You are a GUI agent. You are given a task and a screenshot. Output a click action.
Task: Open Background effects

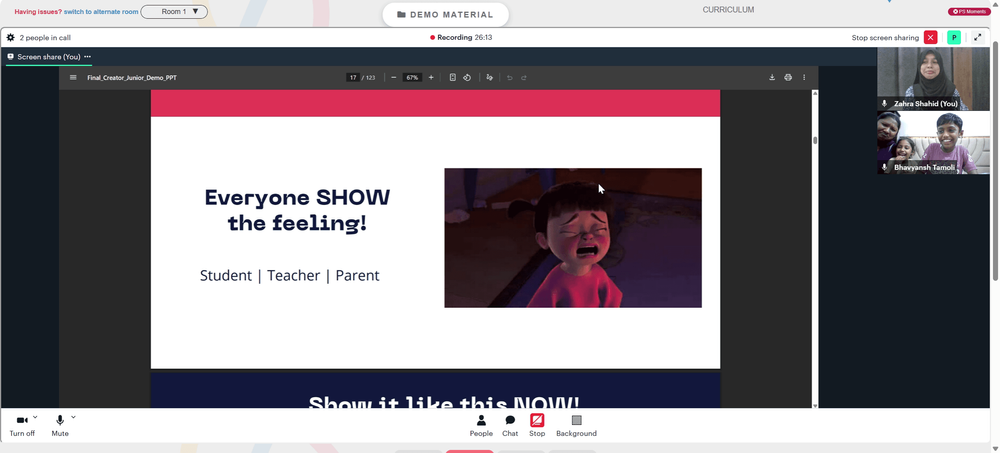point(577,426)
